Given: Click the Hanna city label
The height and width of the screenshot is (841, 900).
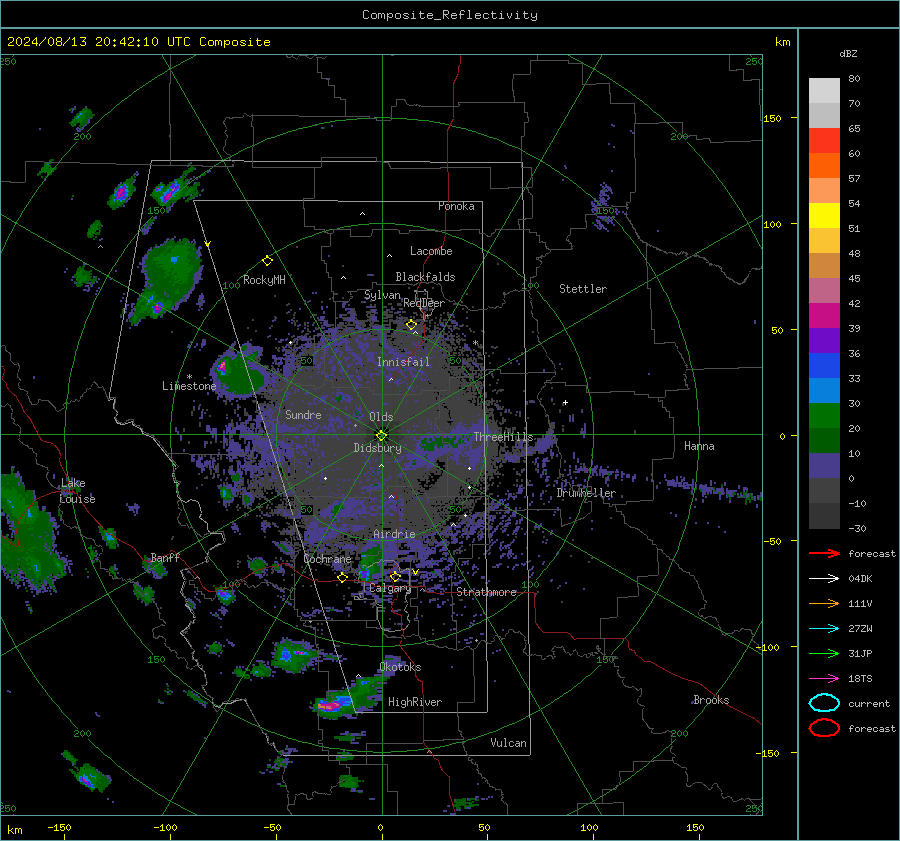Looking at the screenshot, I should (699, 446).
